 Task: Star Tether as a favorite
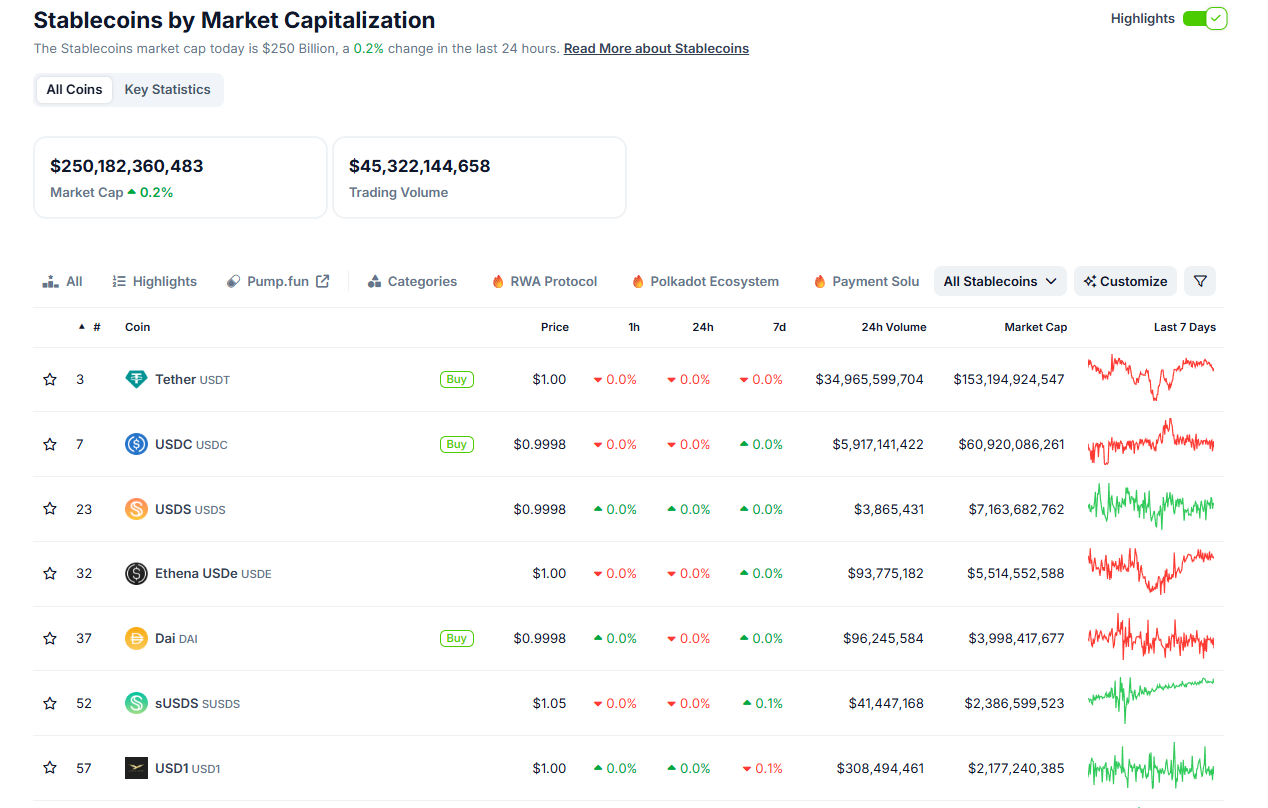coord(50,380)
